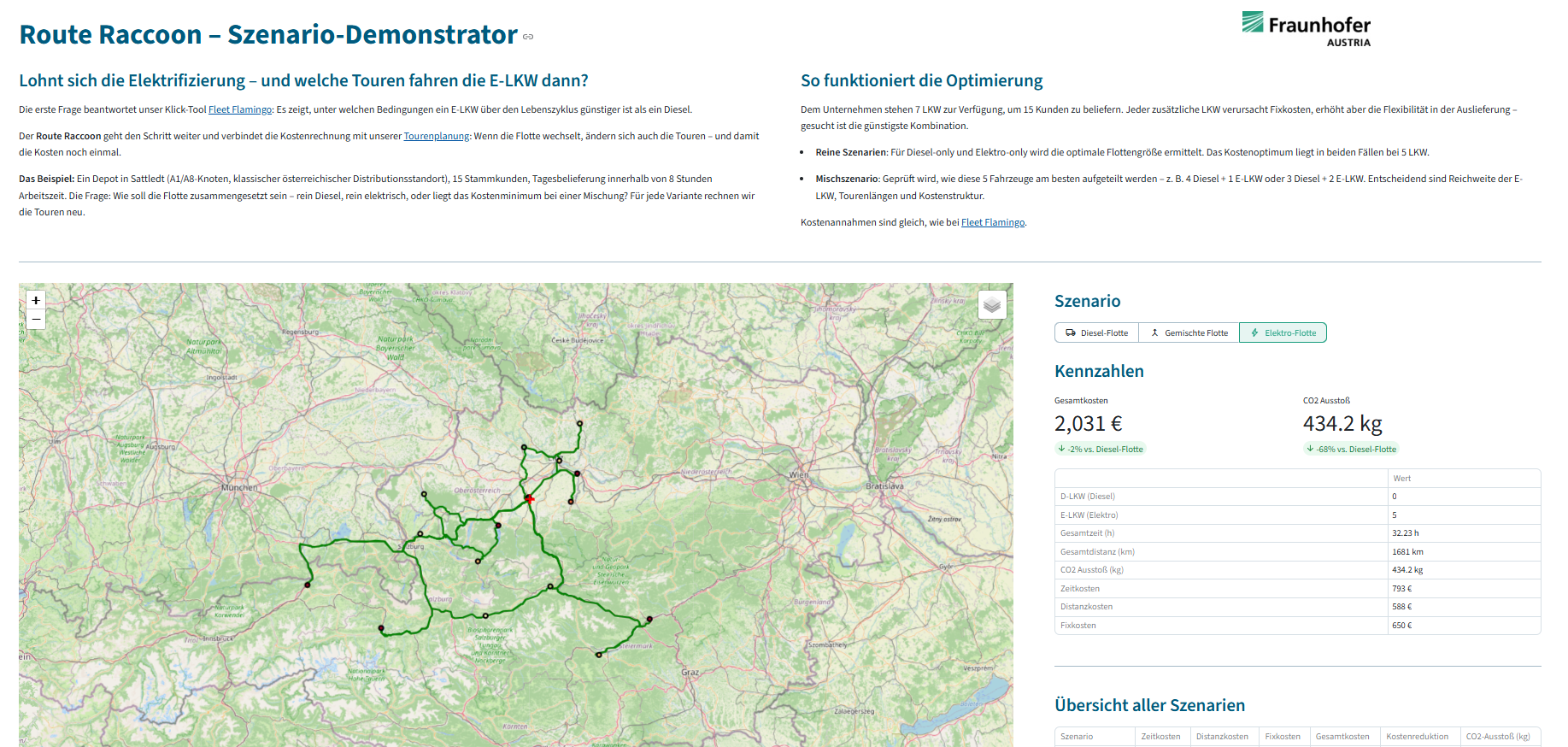
Task: Click the E-LKW (Elektro) table row
Action: coord(1297,515)
